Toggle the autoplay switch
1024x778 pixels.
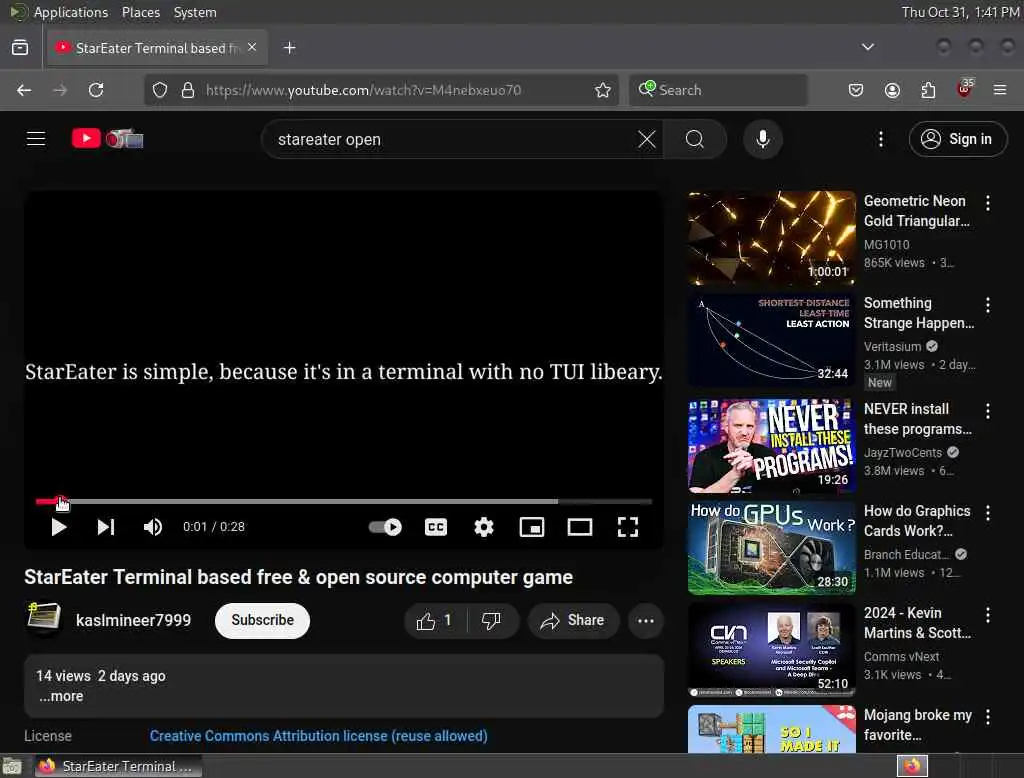385,527
